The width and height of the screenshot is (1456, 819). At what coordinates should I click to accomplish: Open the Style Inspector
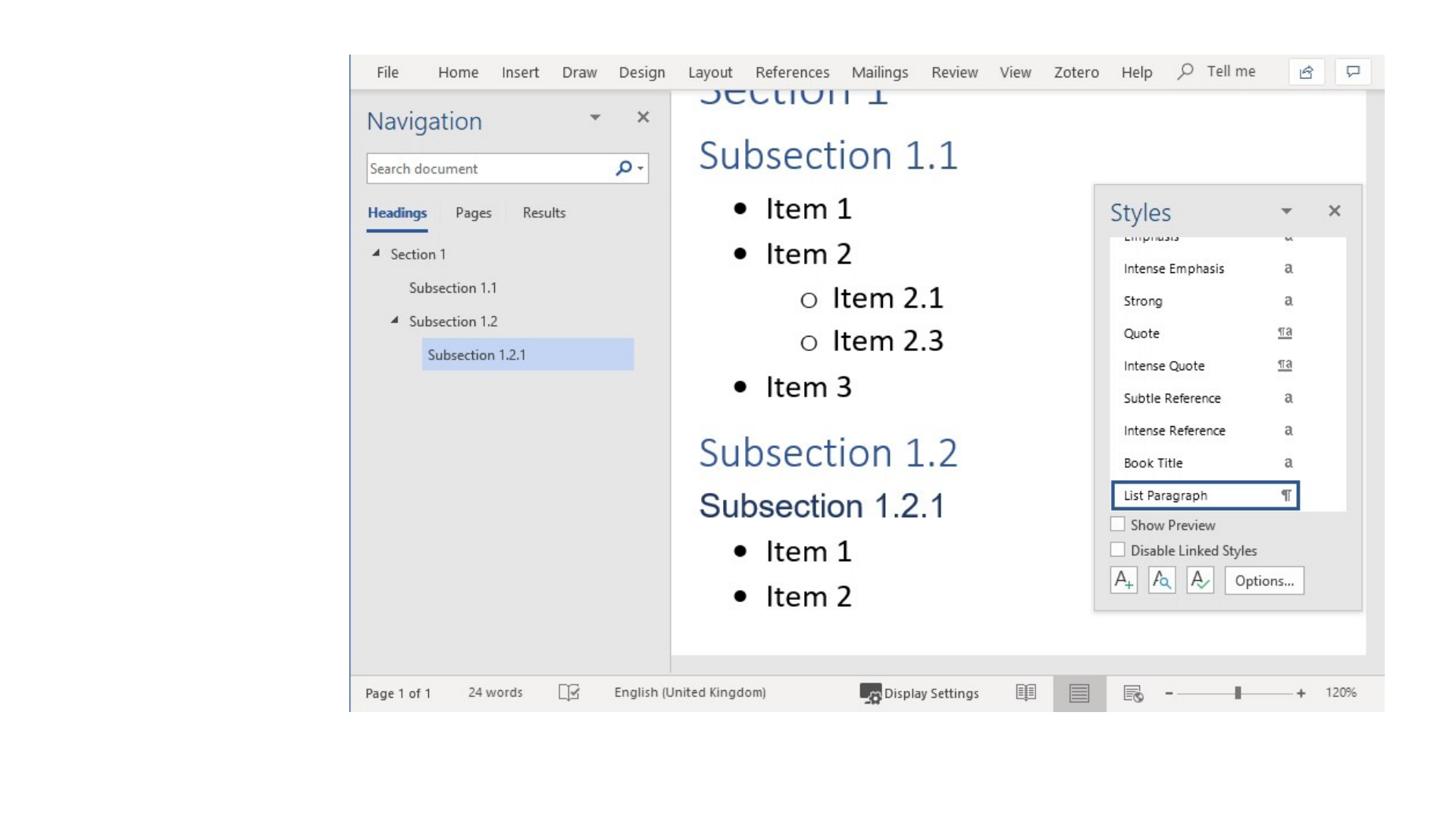[1162, 581]
